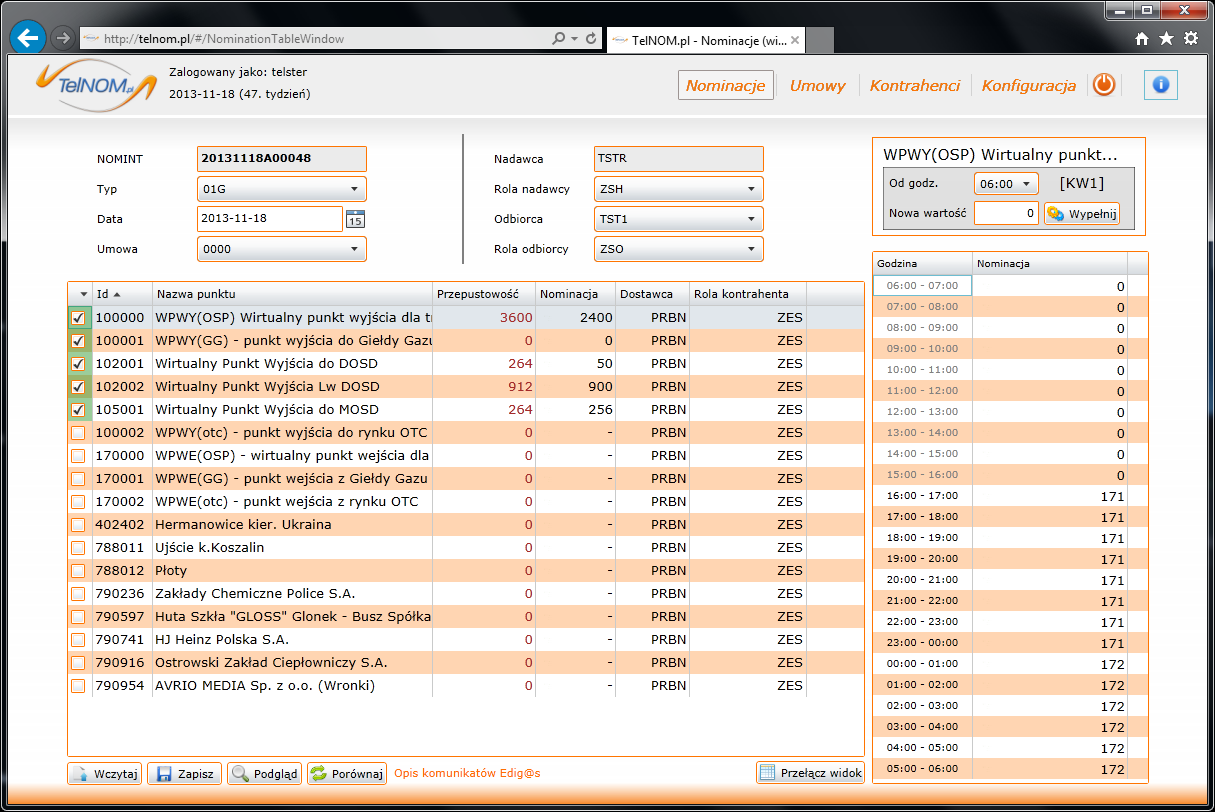Screen dimensions: 1215x812
Task: Open the calendar picker next to Data
Action: pyautogui.click(x=355, y=220)
